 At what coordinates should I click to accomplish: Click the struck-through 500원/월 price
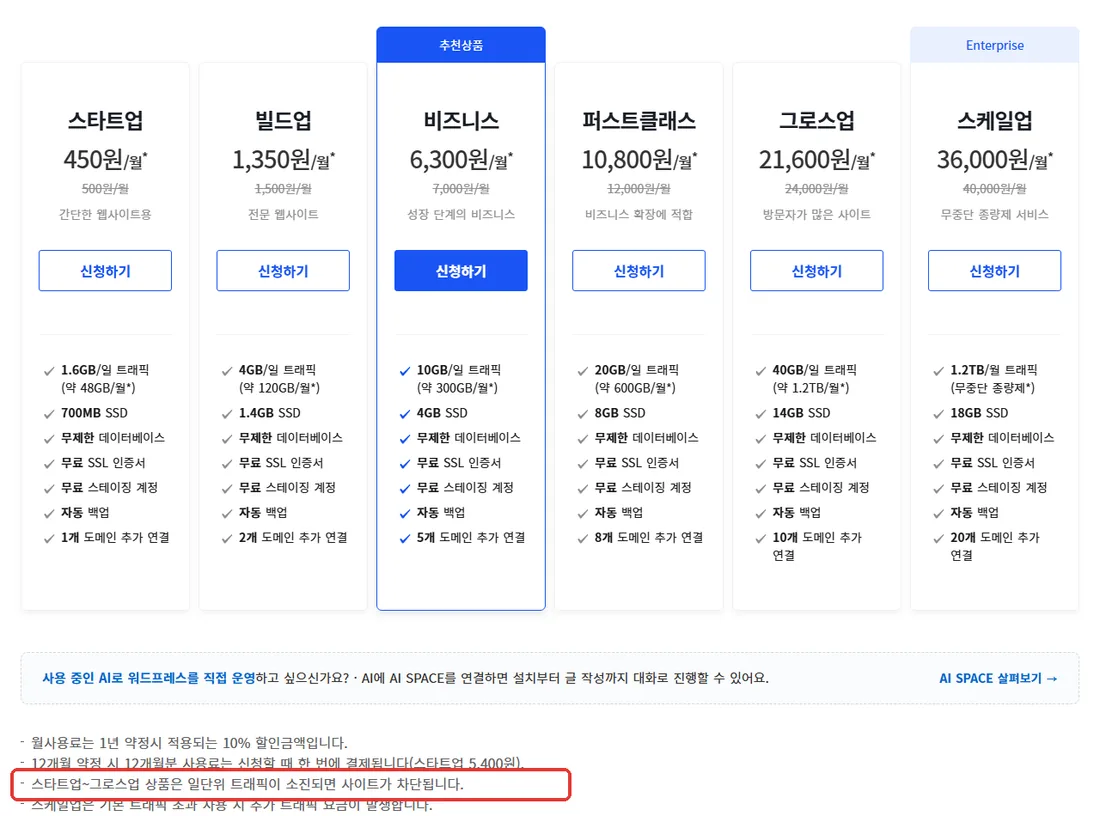(x=105, y=189)
